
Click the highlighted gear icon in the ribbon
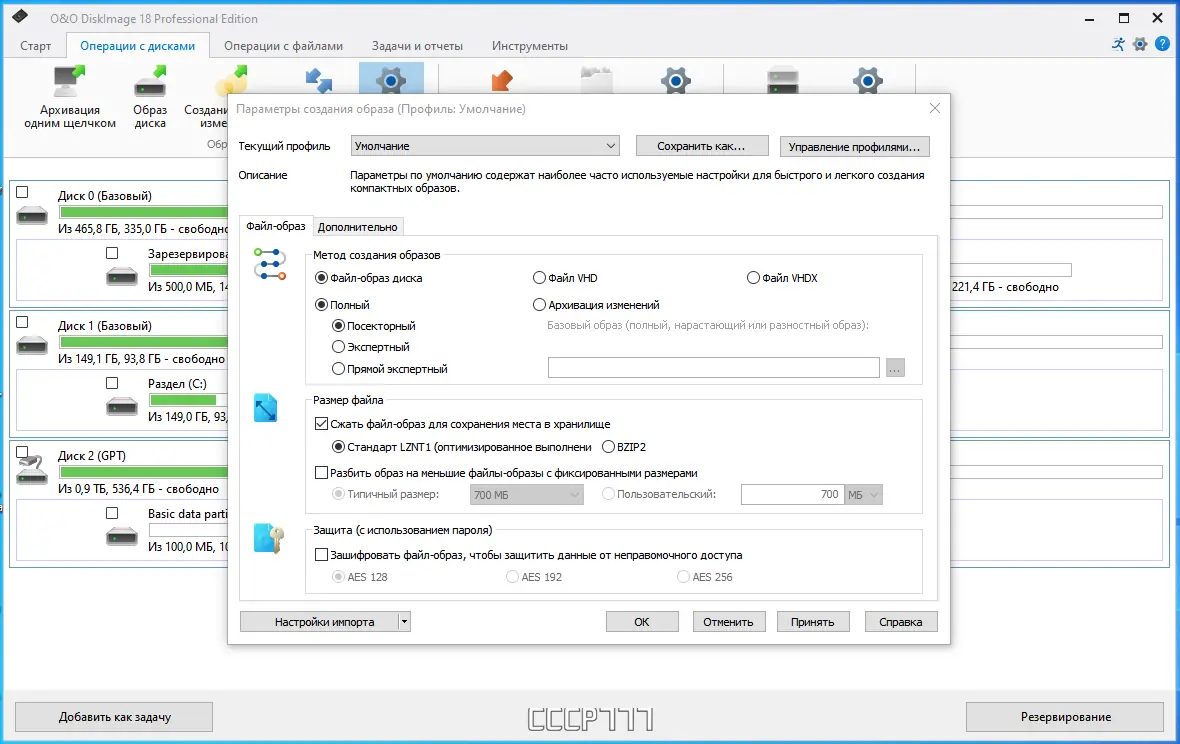click(x=391, y=80)
